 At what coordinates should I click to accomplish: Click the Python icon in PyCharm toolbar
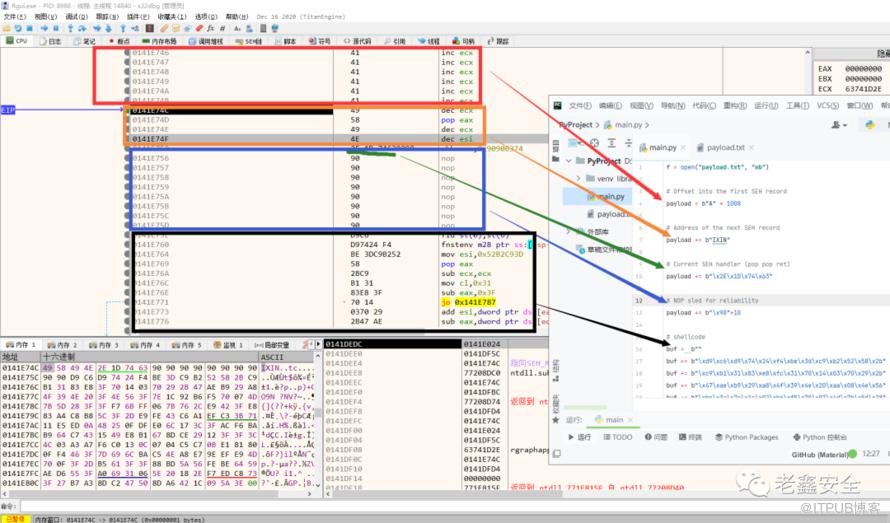[869, 125]
